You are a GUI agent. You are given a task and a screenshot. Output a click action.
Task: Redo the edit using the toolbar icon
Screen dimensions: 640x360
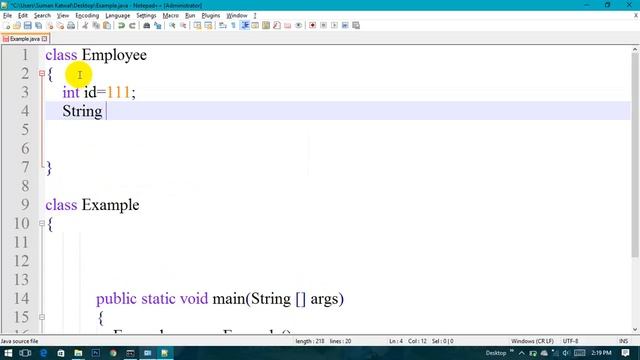(x=132, y=25)
